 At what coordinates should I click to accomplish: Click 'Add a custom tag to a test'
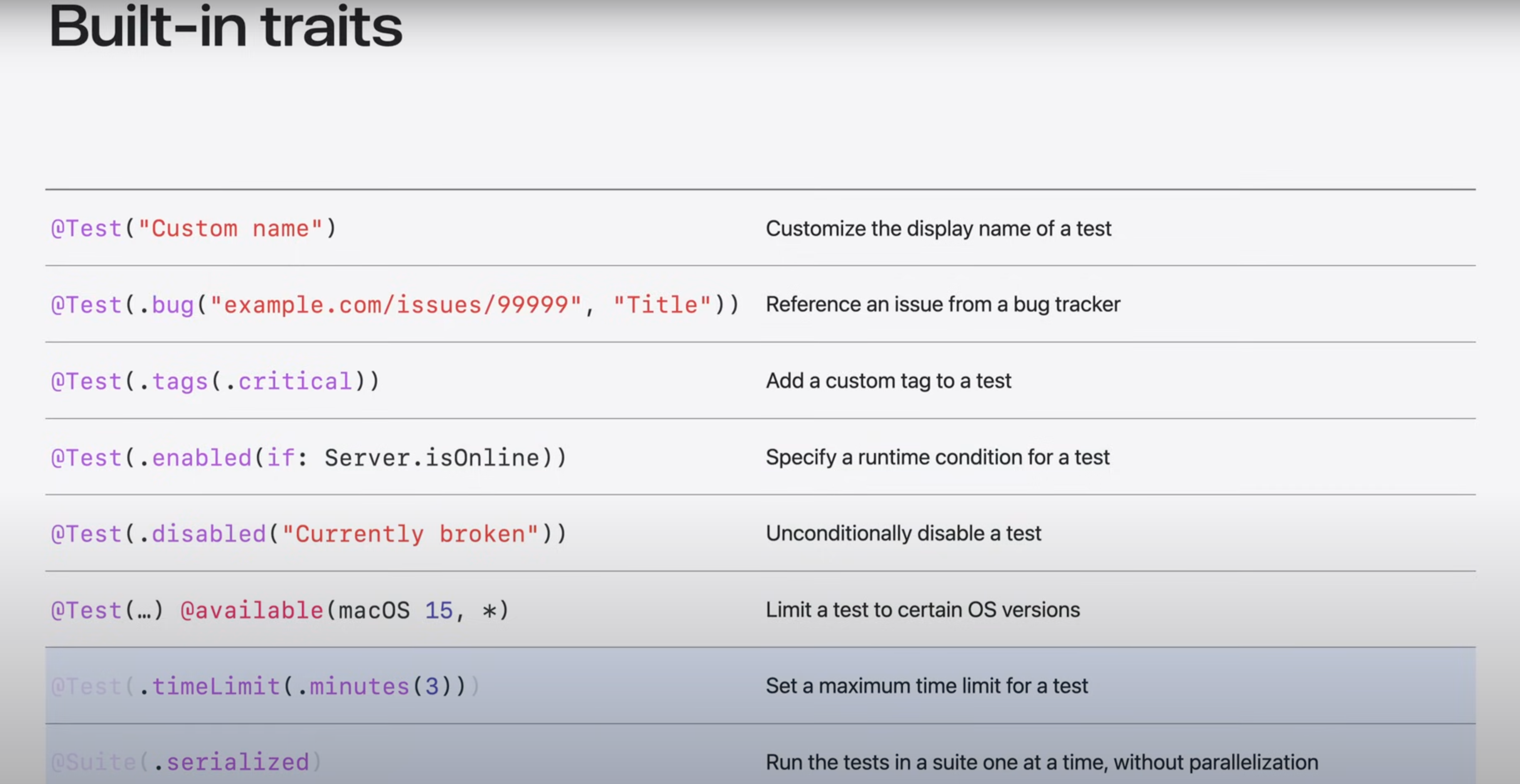click(x=888, y=380)
